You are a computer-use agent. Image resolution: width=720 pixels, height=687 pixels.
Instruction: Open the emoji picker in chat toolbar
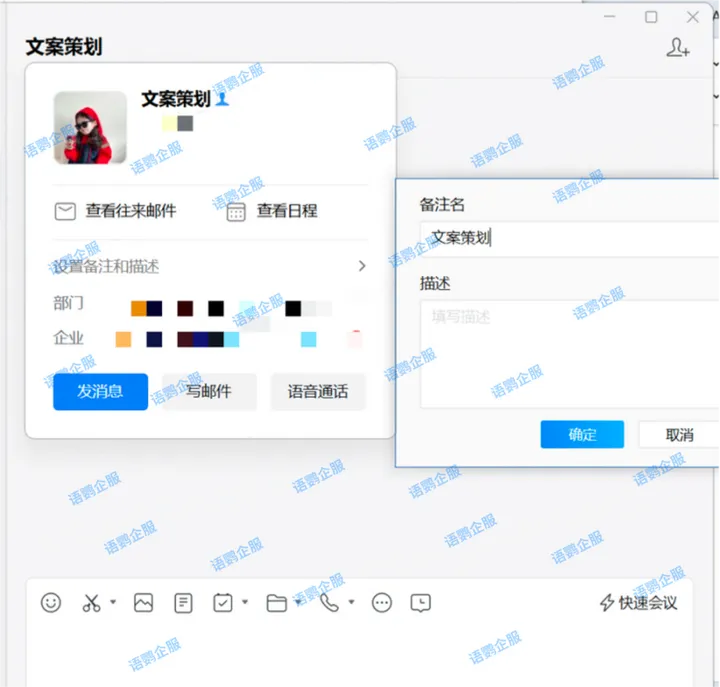coord(51,603)
